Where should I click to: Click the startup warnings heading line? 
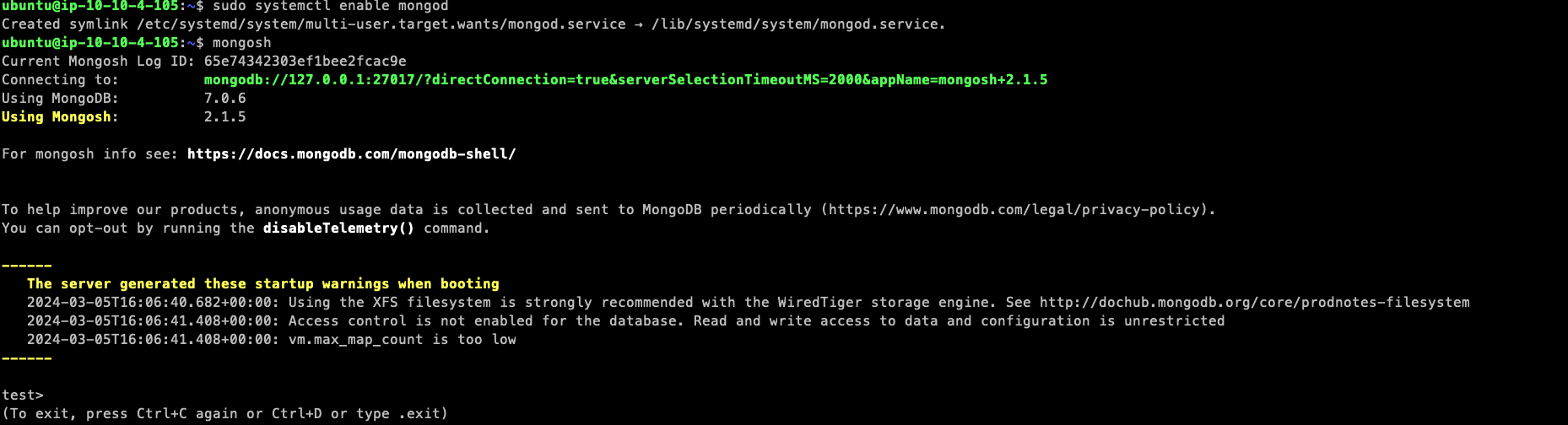tap(262, 283)
